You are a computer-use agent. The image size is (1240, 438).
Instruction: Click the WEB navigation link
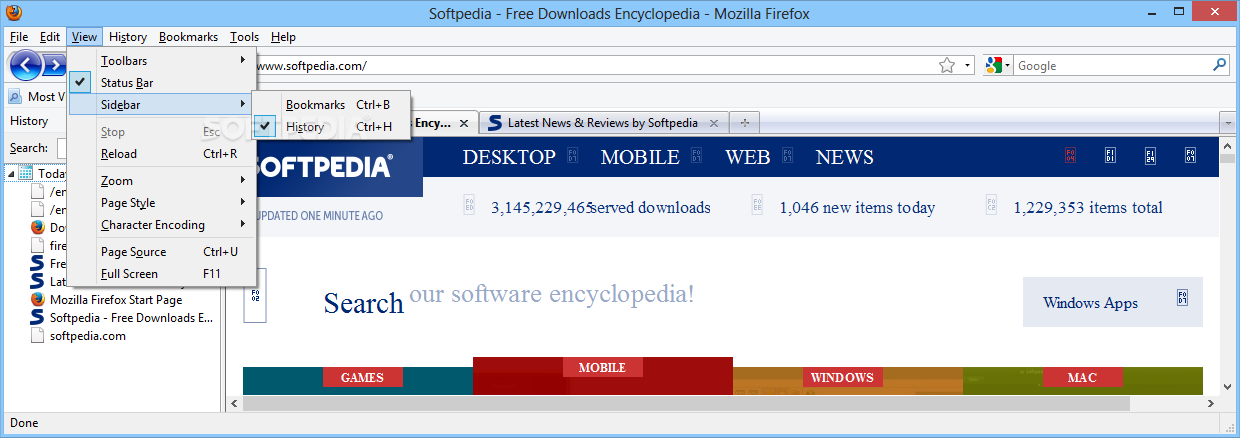(x=748, y=157)
